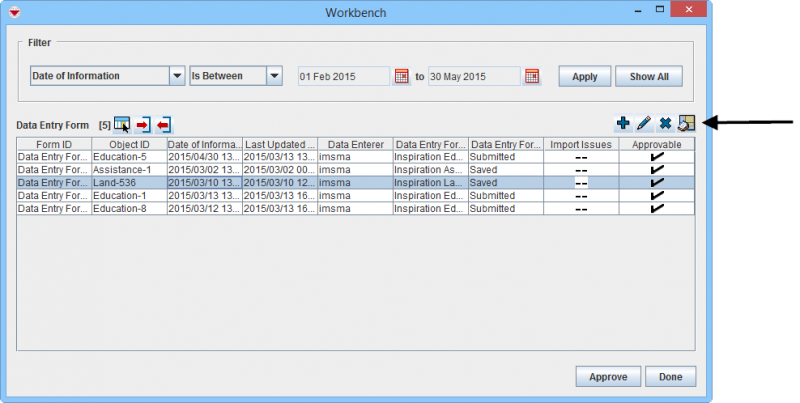This screenshot has width=800, height=403.
Task: Sort by the Import Issues column header
Action: point(581,144)
